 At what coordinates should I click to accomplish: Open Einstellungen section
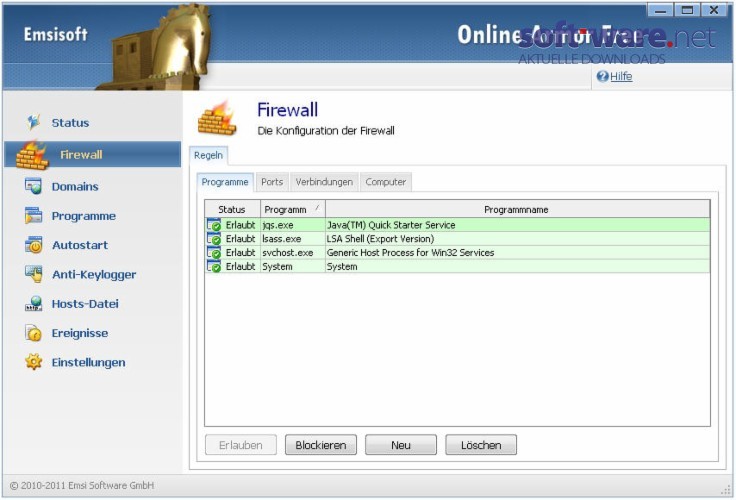[88, 362]
